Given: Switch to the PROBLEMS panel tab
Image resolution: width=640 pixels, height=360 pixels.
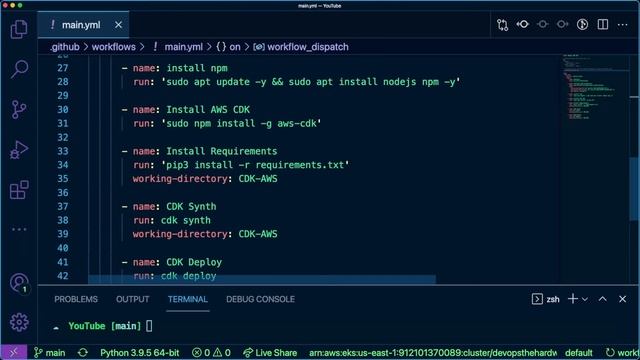Looking at the screenshot, I should coord(76,299).
